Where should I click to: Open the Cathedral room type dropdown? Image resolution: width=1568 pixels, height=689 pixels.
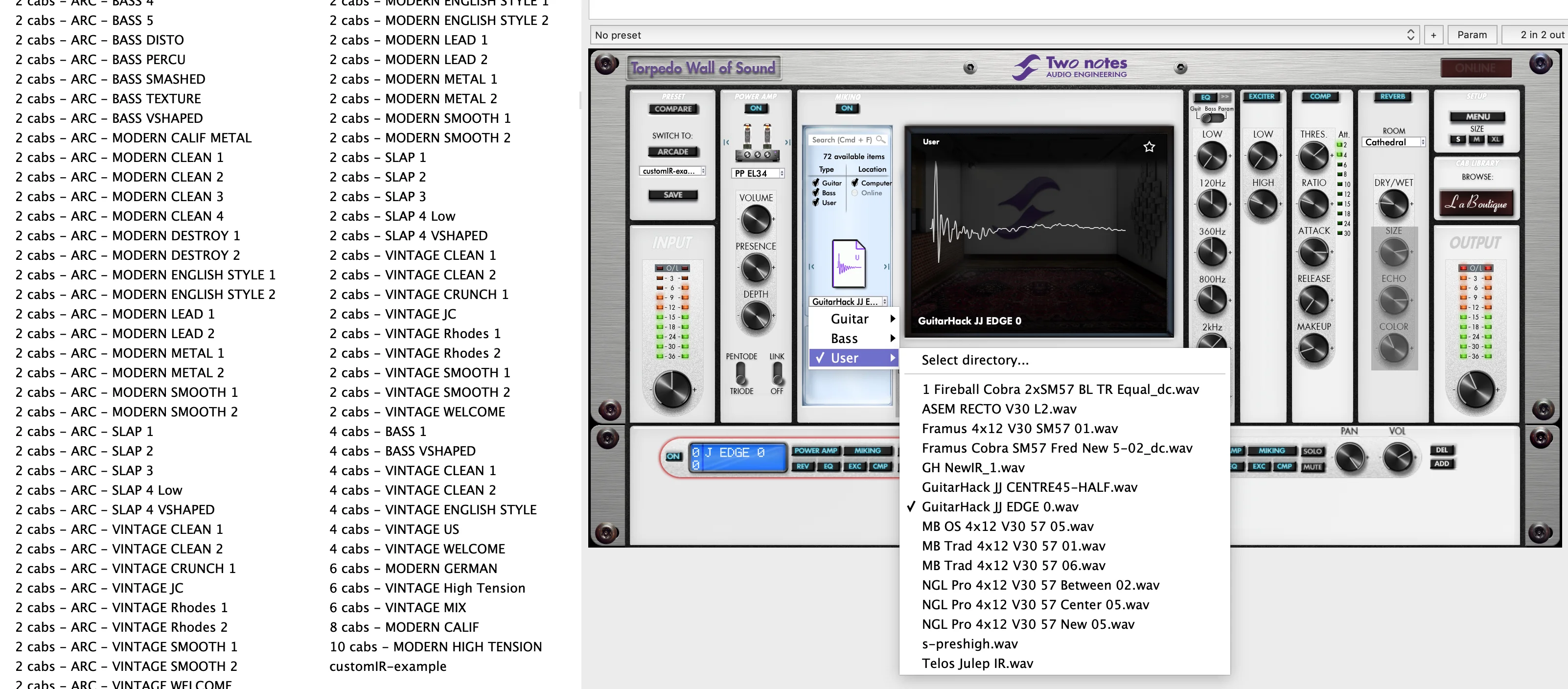tap(1393, 142)
